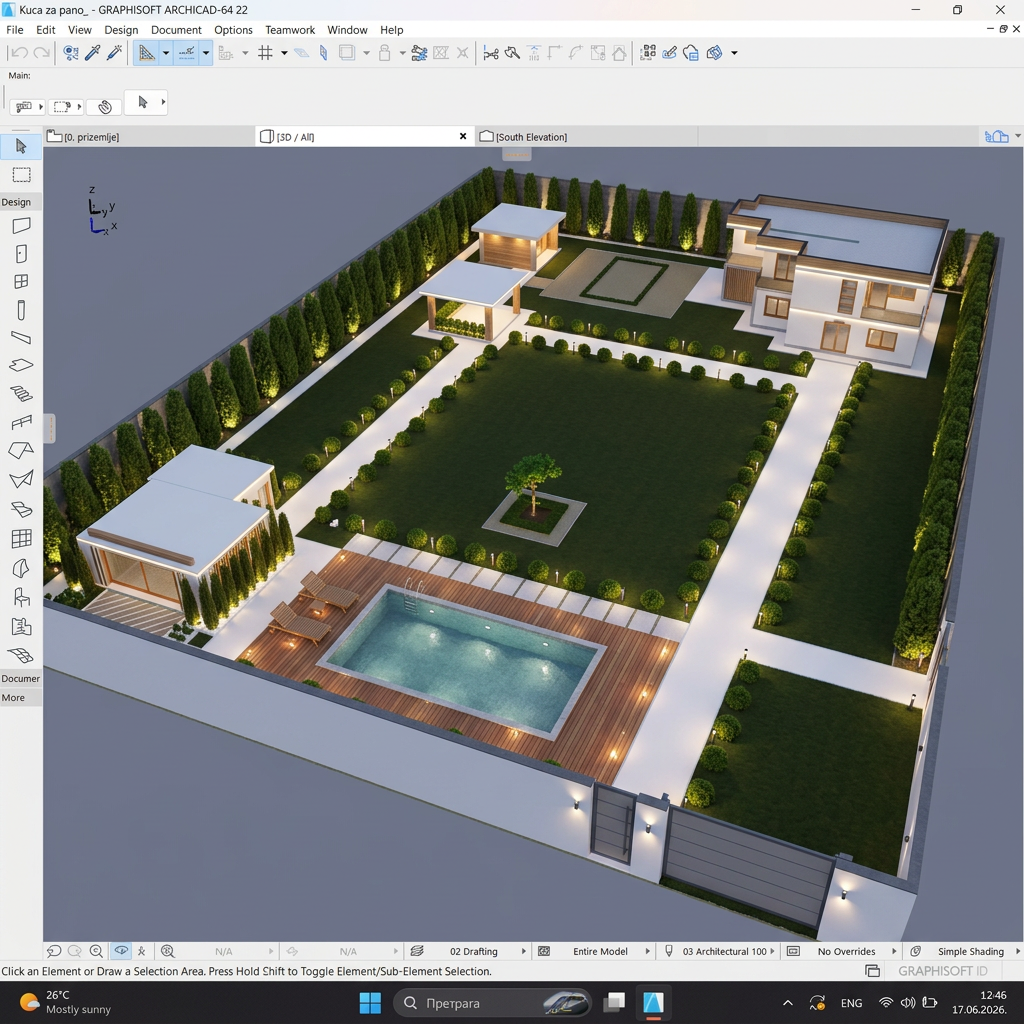The height and width of the screenshot is (1024, 1024).
Task: Expand the Arrow tool flyout in Main bar
Action: point(163,102)
